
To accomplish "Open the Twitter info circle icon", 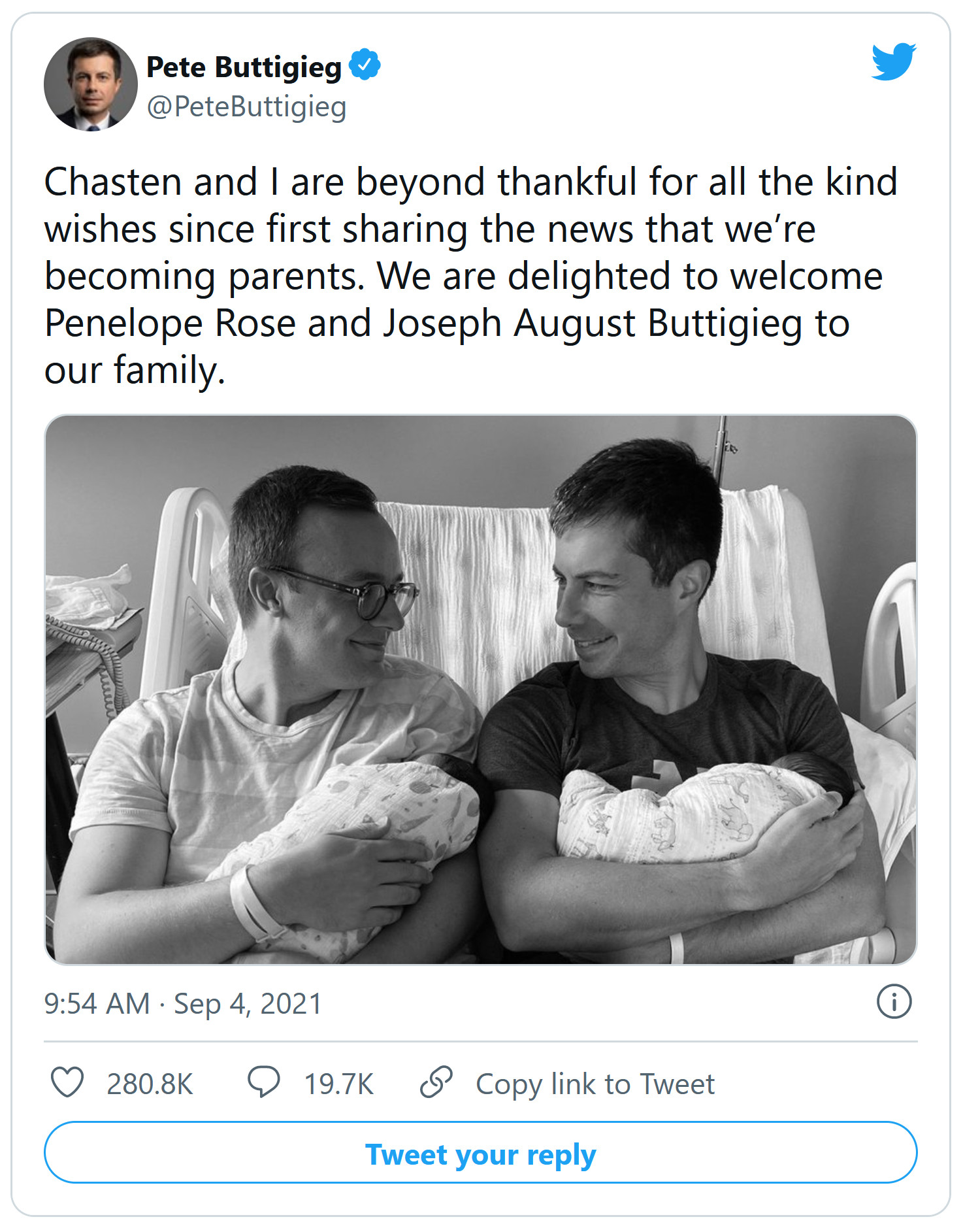I will (893, 1001).
